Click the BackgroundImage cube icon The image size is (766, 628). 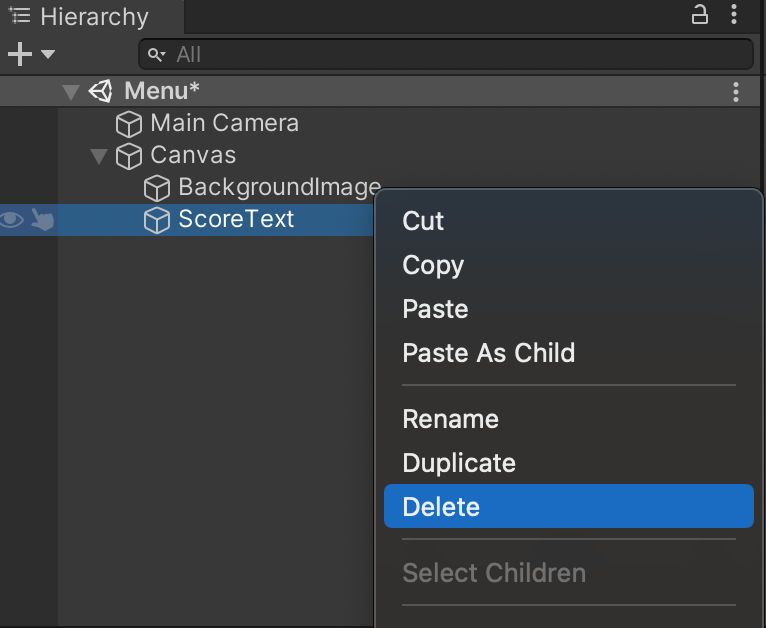(x=157, y=188)
